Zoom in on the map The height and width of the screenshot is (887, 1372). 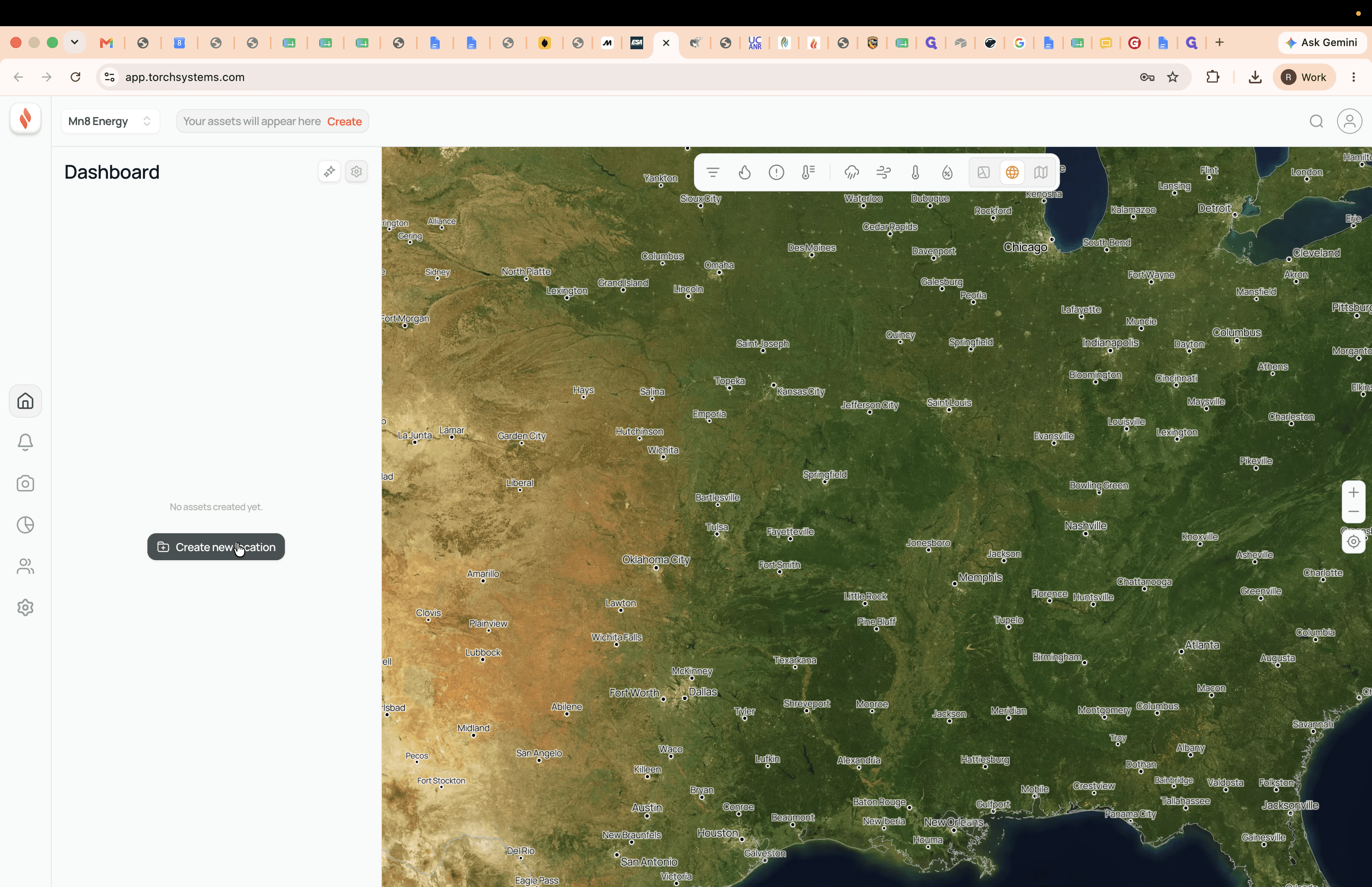coord(1354,492)
